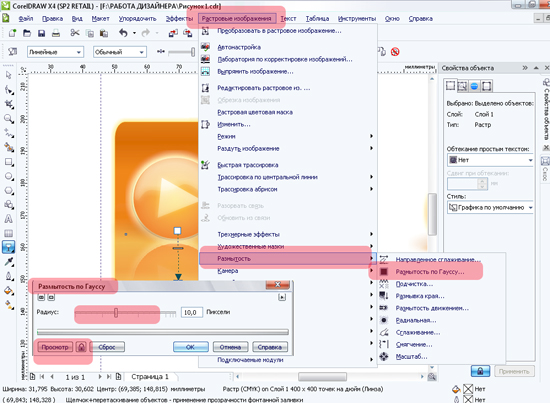Image resolution: width=550 pixels, height=403 pixels.
Task: Click OK in Gaussian blur dialog
Action: tap(190, 347)
